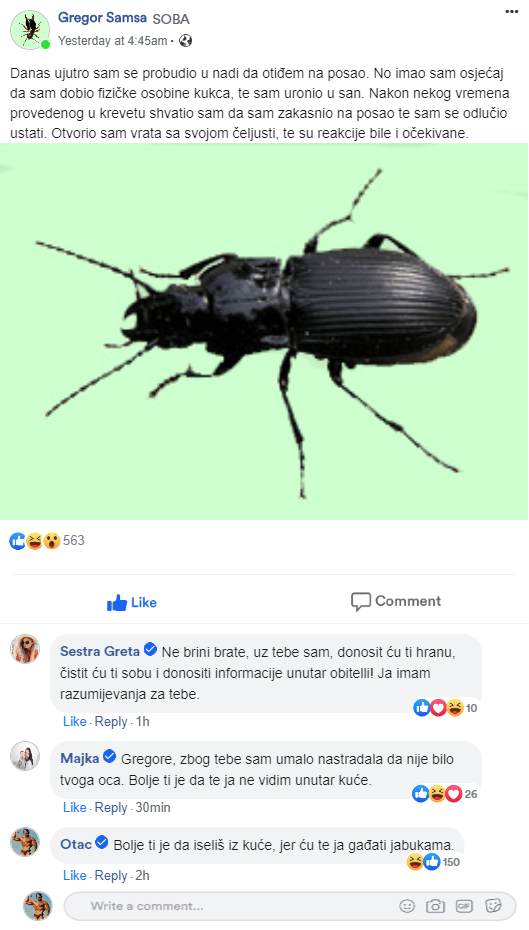Like Otac's comment
529x930 pixels.
(x=74, y=876)
